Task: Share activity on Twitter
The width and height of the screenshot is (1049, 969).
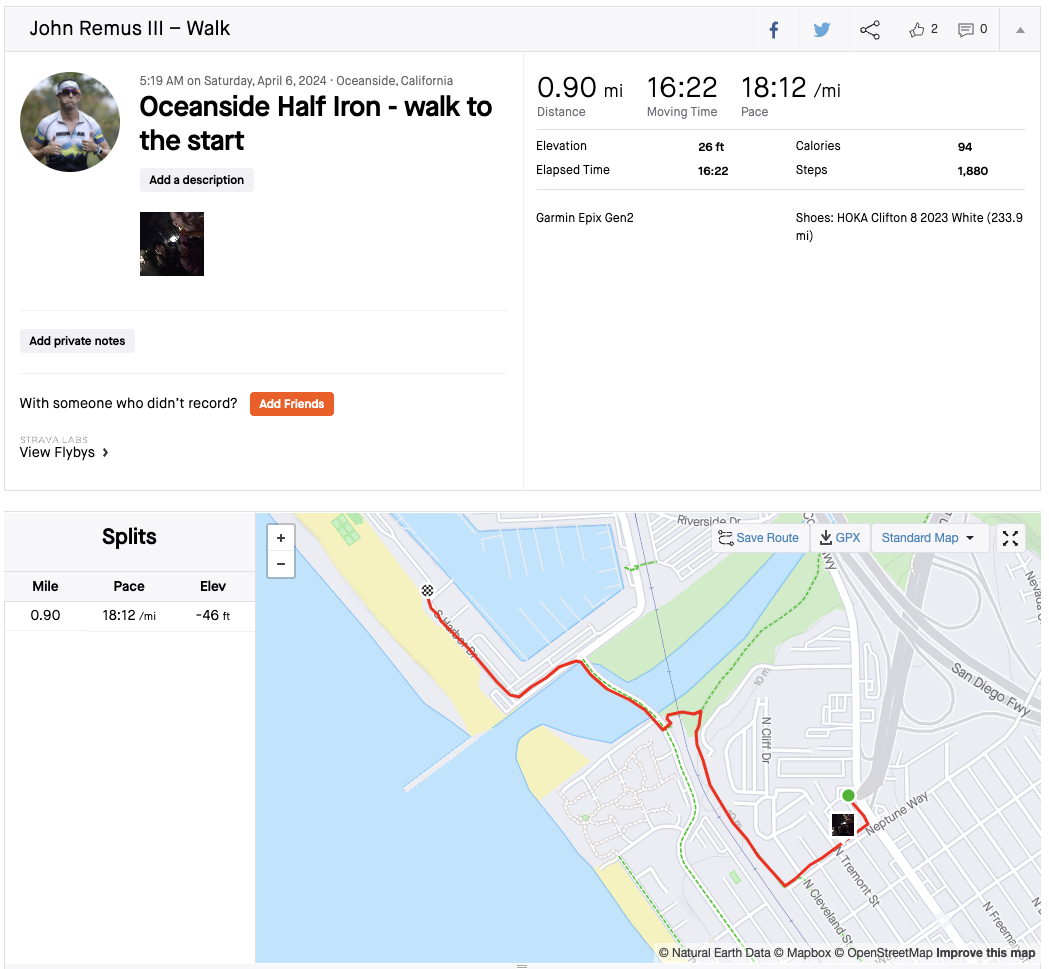Action: click(x=822, y=30)
